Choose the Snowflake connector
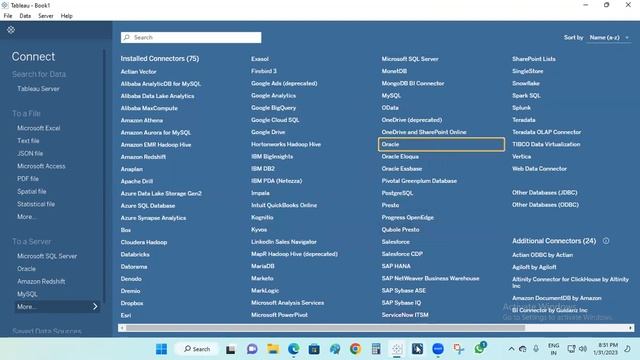 (526, 83)
